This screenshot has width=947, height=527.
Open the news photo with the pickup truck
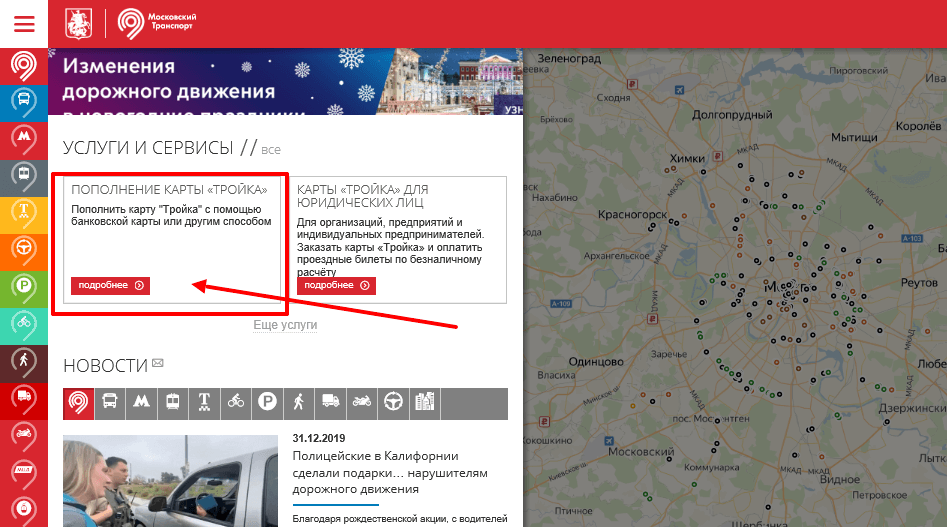pyautogui.click(x=170, y=481)
